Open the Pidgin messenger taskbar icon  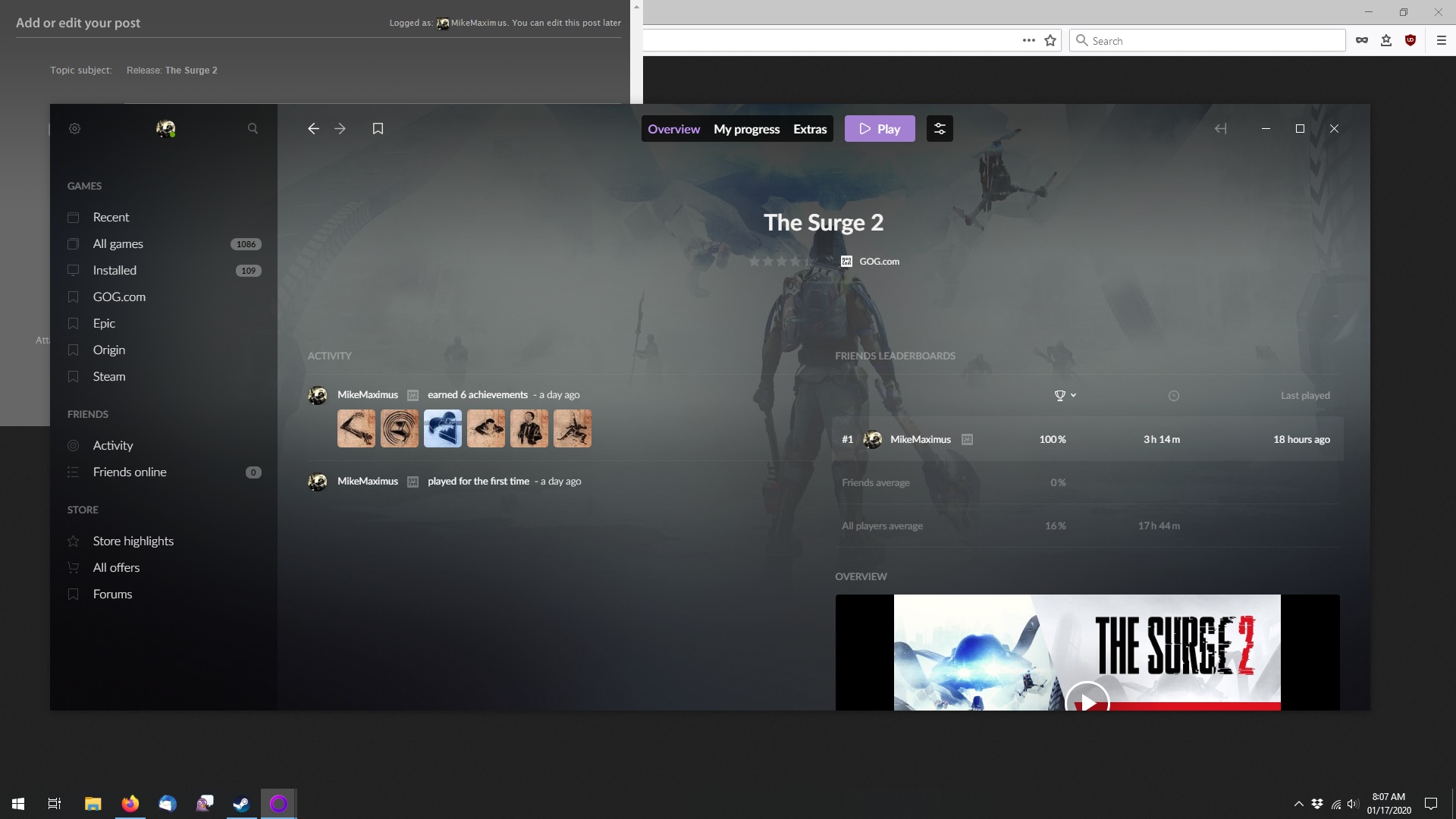(x=205, y=804)
